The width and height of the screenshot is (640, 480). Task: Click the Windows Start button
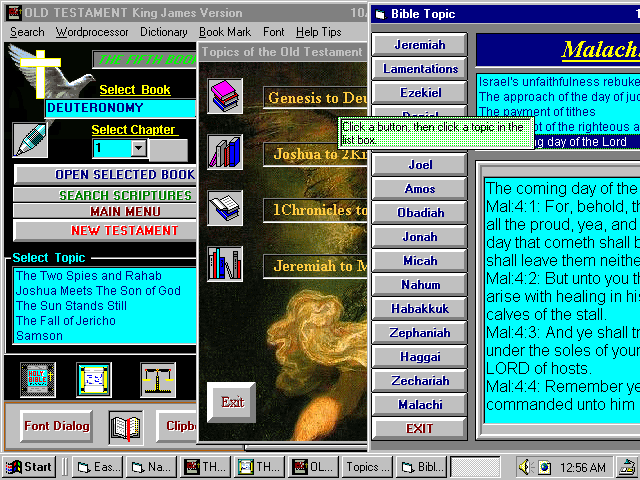pos(29,467)
